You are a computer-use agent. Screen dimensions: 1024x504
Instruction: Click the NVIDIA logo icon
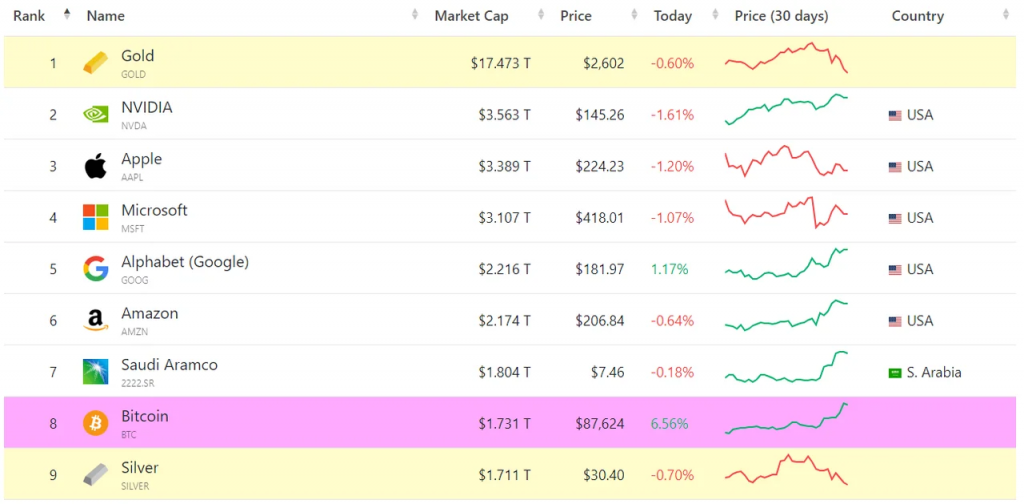tap(96, 114)
